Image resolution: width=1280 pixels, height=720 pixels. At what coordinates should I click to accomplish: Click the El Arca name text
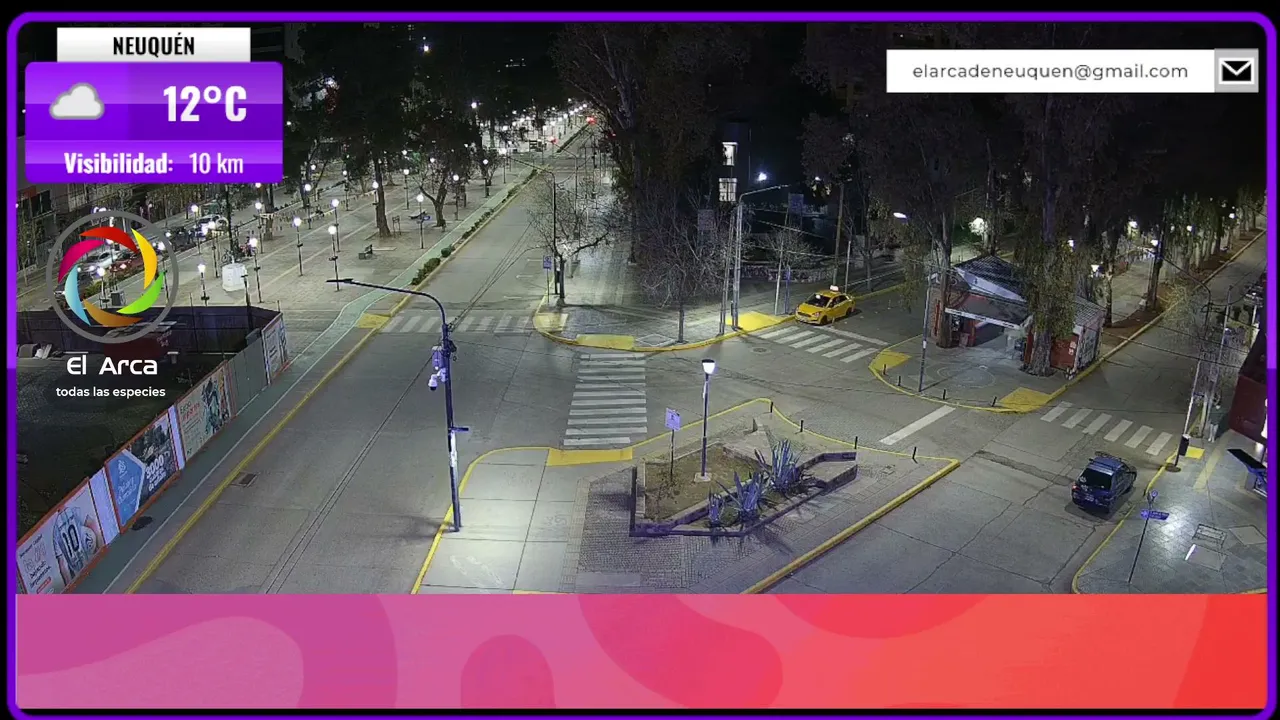coord(111,366)
